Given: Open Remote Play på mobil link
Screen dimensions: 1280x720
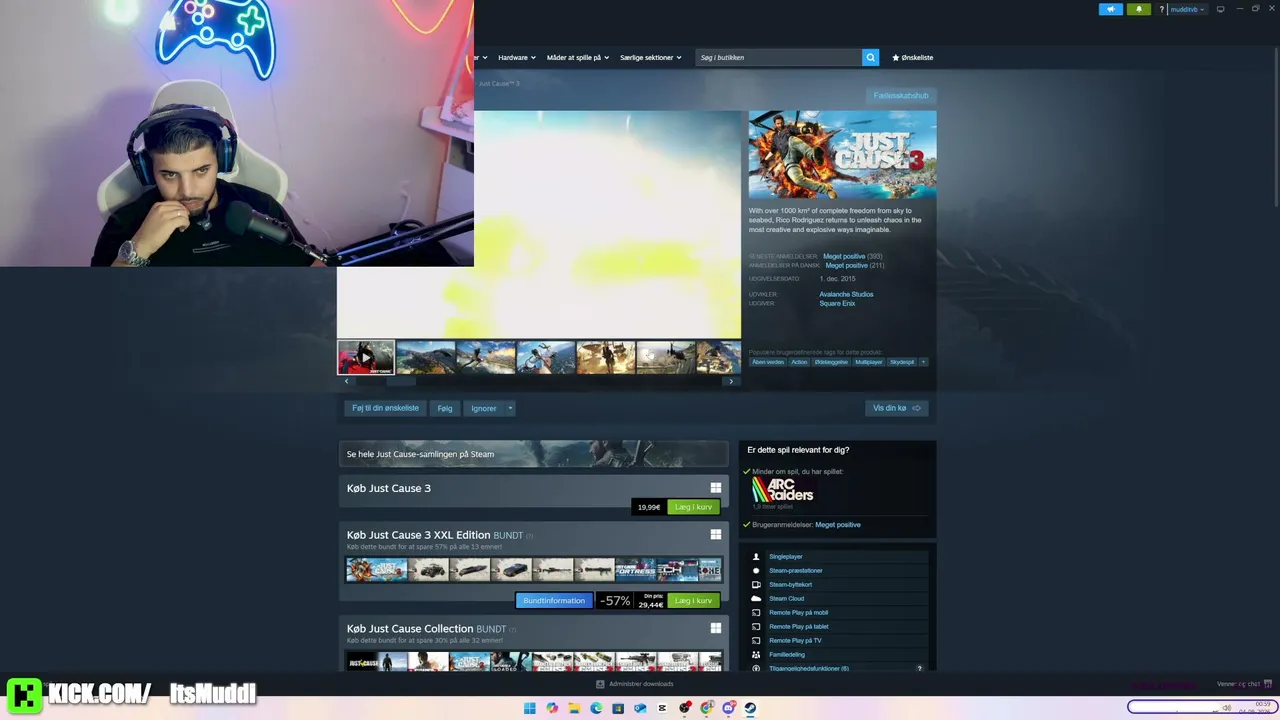Looking at the screenshot, I should pyautogui.click(x=798, y=613).
